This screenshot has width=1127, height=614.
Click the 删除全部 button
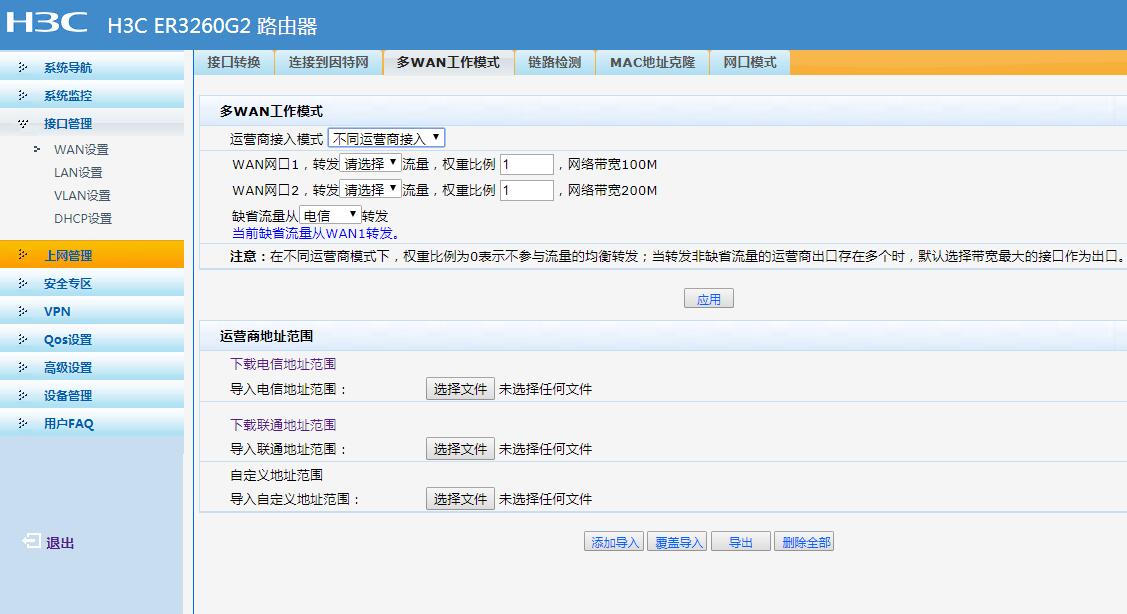(x=804, y=542)
